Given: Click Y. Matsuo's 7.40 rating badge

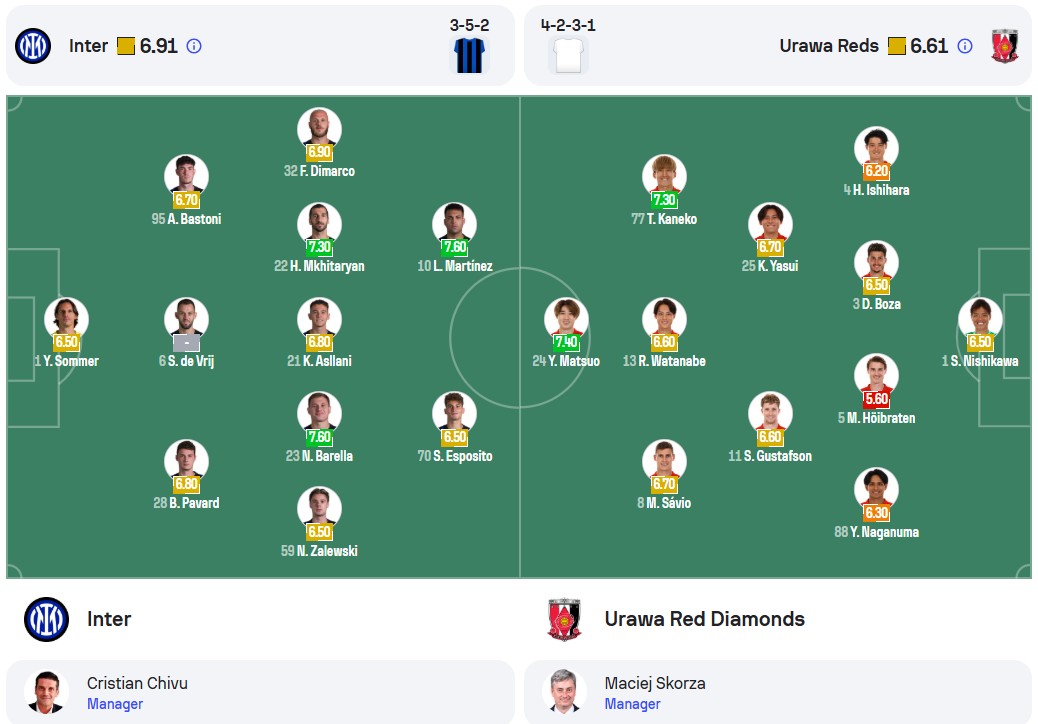Looking at the screenshot, I should point(566,342).
